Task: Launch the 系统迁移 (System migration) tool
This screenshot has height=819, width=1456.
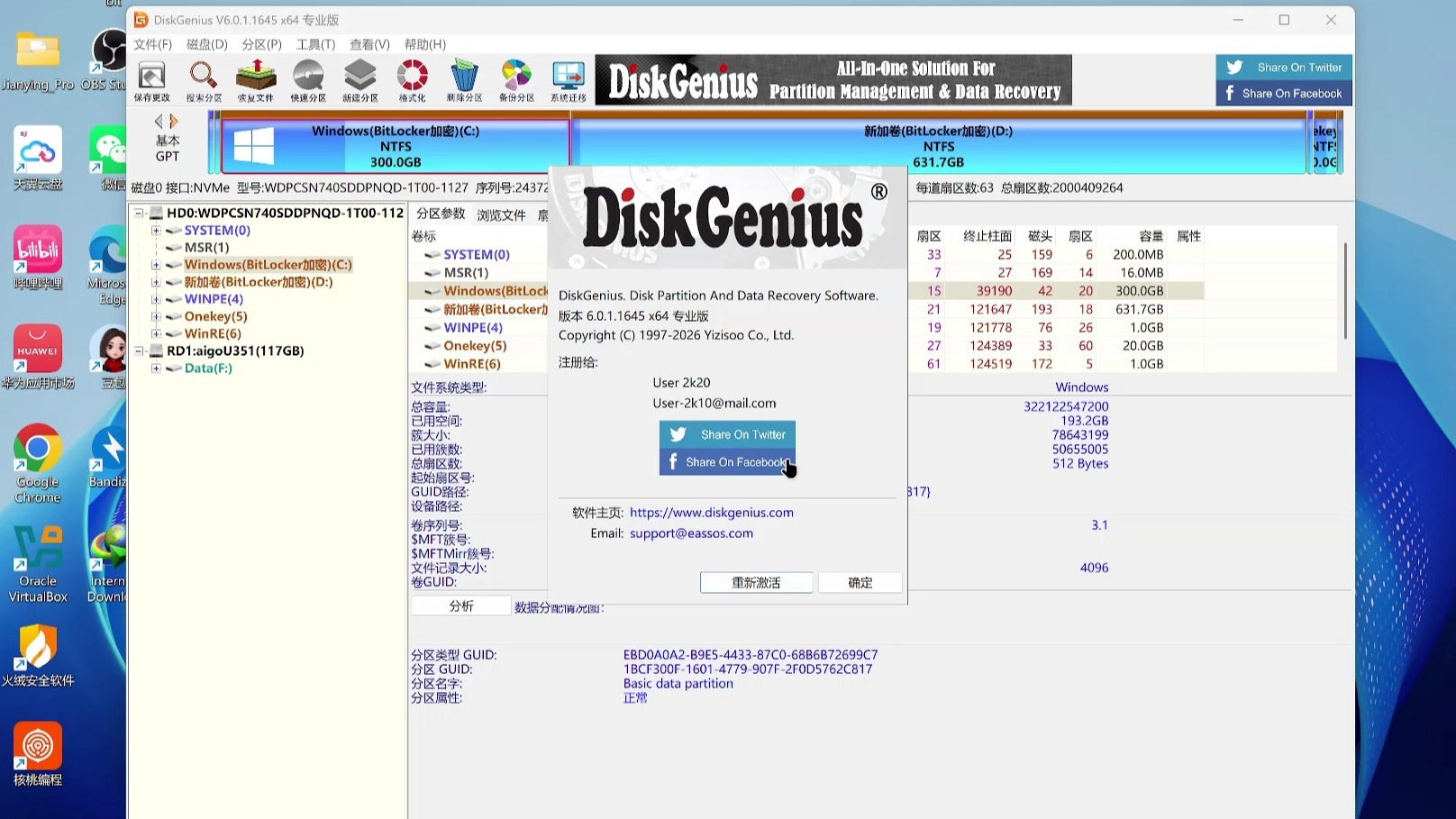Action: 569,81
